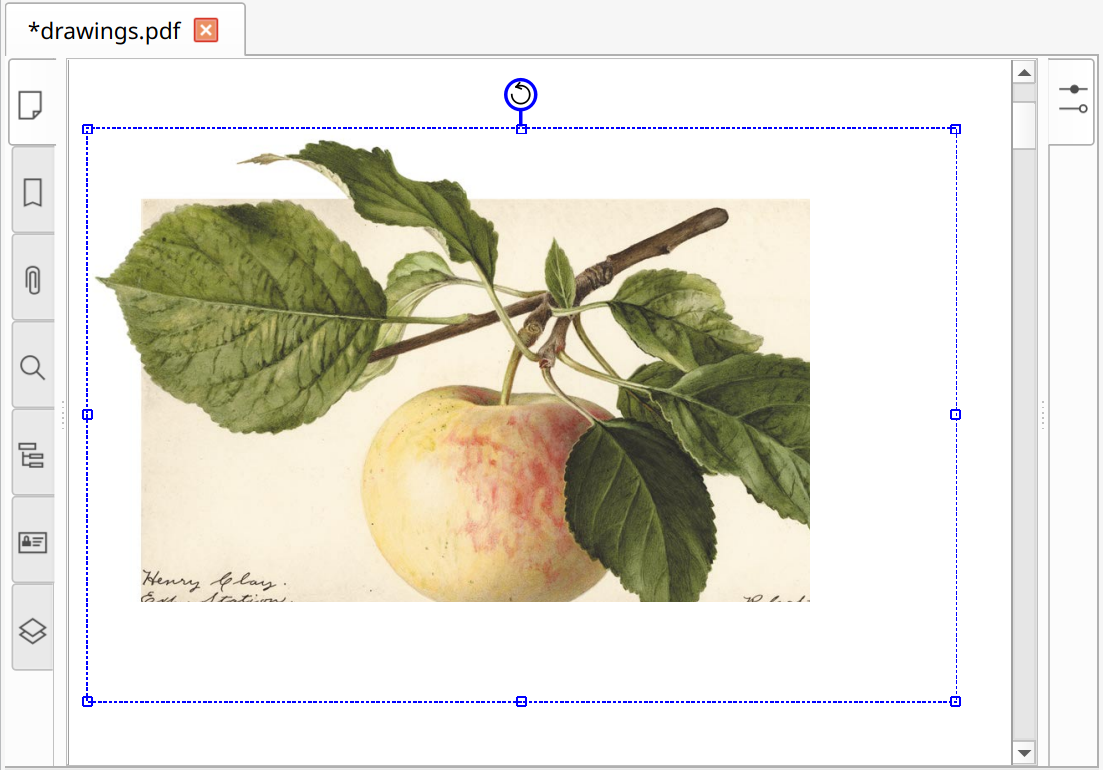Click the vertical scrollbar thumb
Screen dimensions: 1103x770
tap(1024, 125)
